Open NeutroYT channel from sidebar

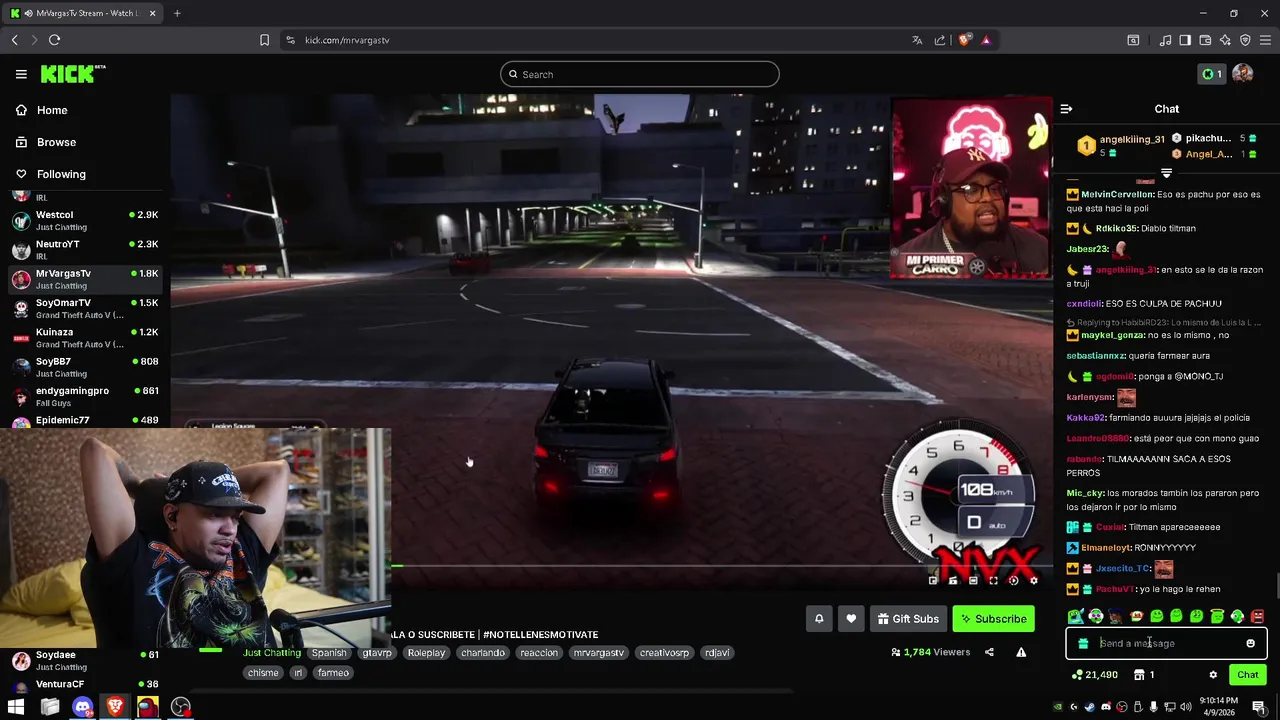(85, 250)
